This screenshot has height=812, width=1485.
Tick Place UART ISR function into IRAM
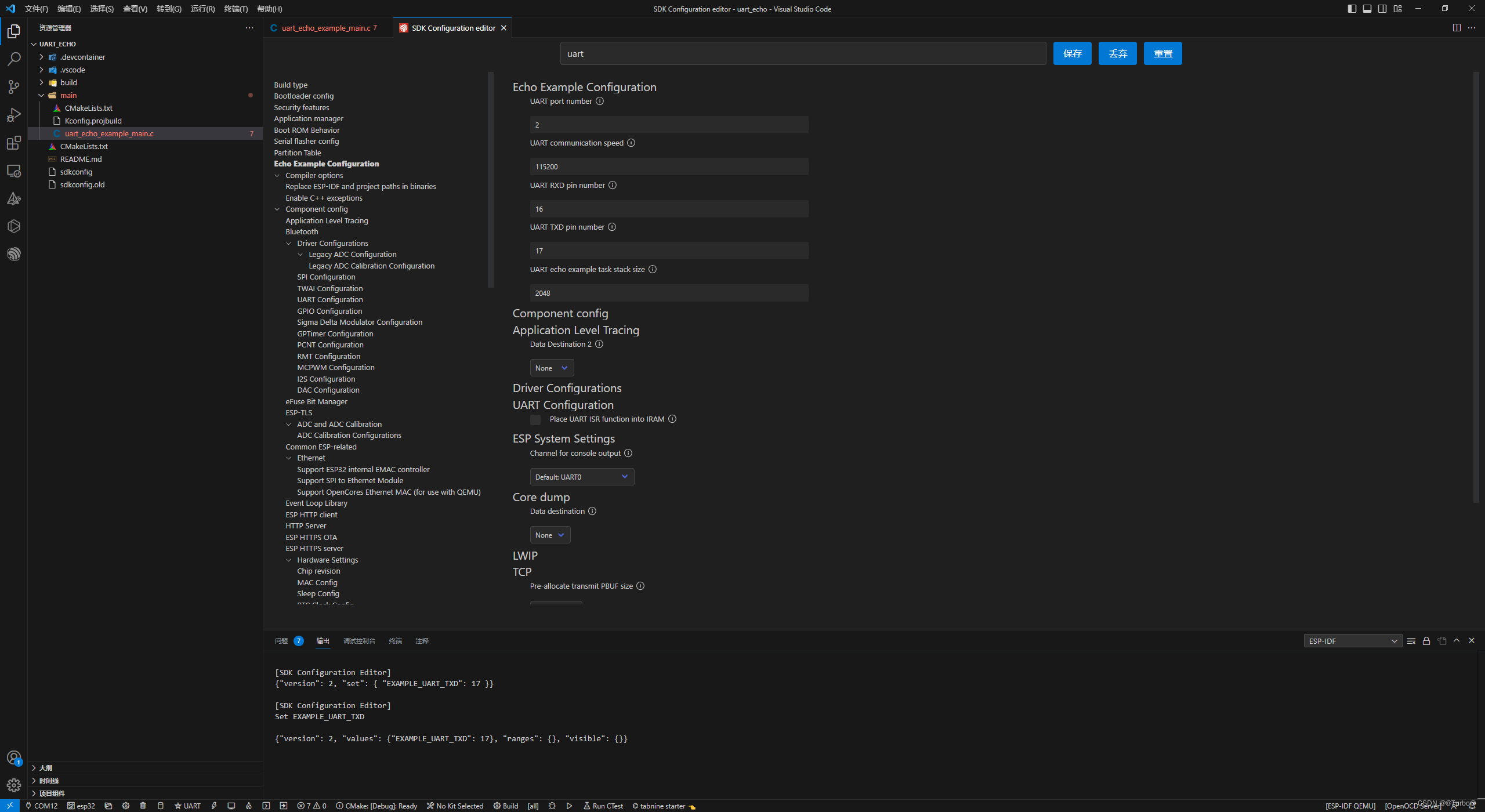(535, 419)
